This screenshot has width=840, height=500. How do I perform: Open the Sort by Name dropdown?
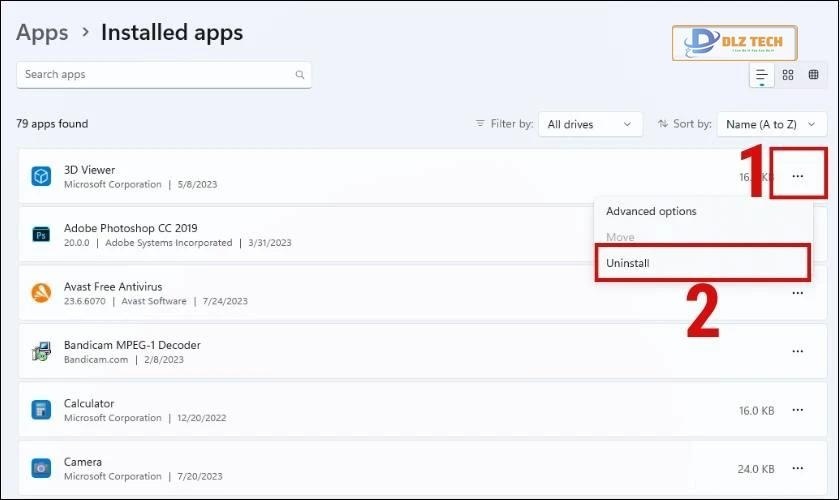click(x=771, y=124)
